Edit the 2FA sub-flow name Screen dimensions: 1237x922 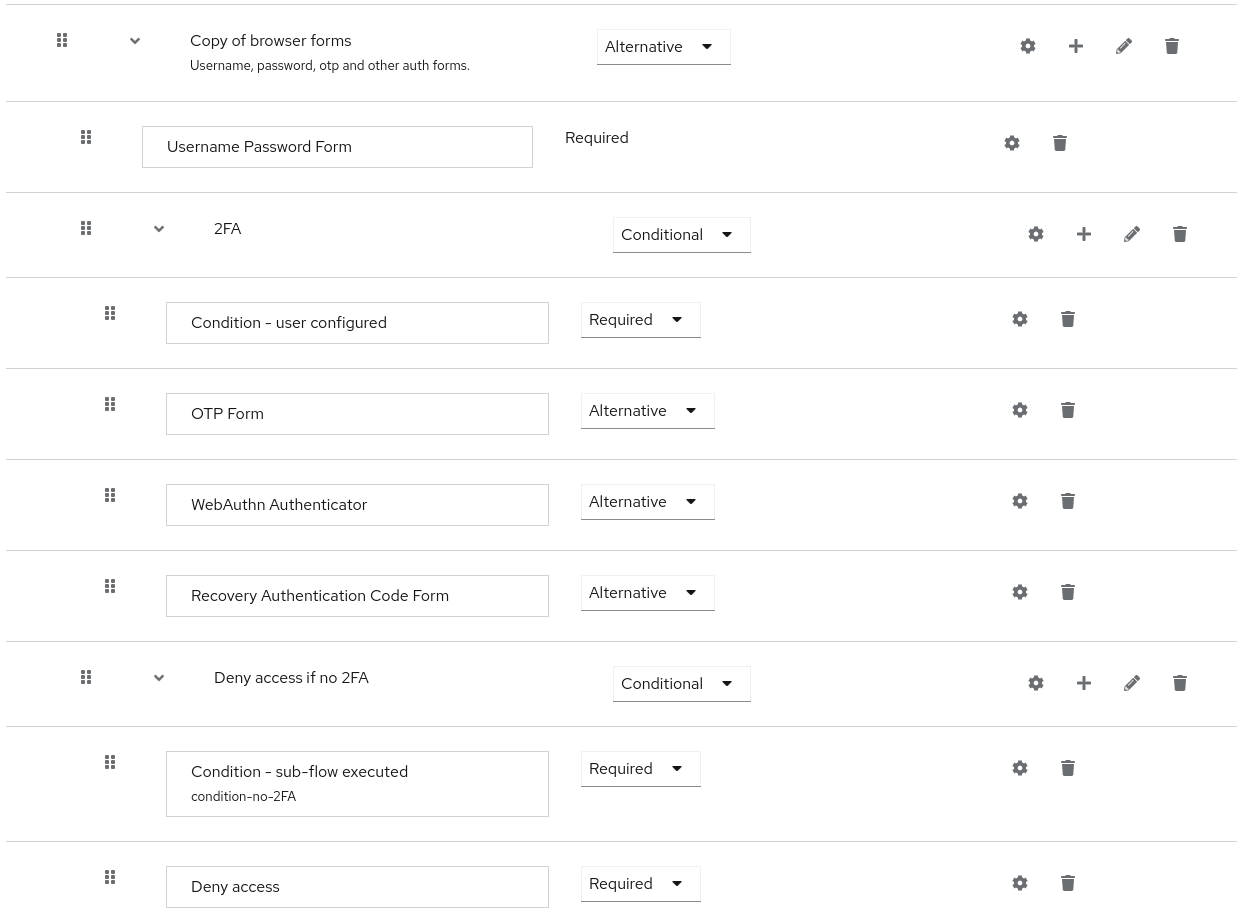[x=1131, y=234]
